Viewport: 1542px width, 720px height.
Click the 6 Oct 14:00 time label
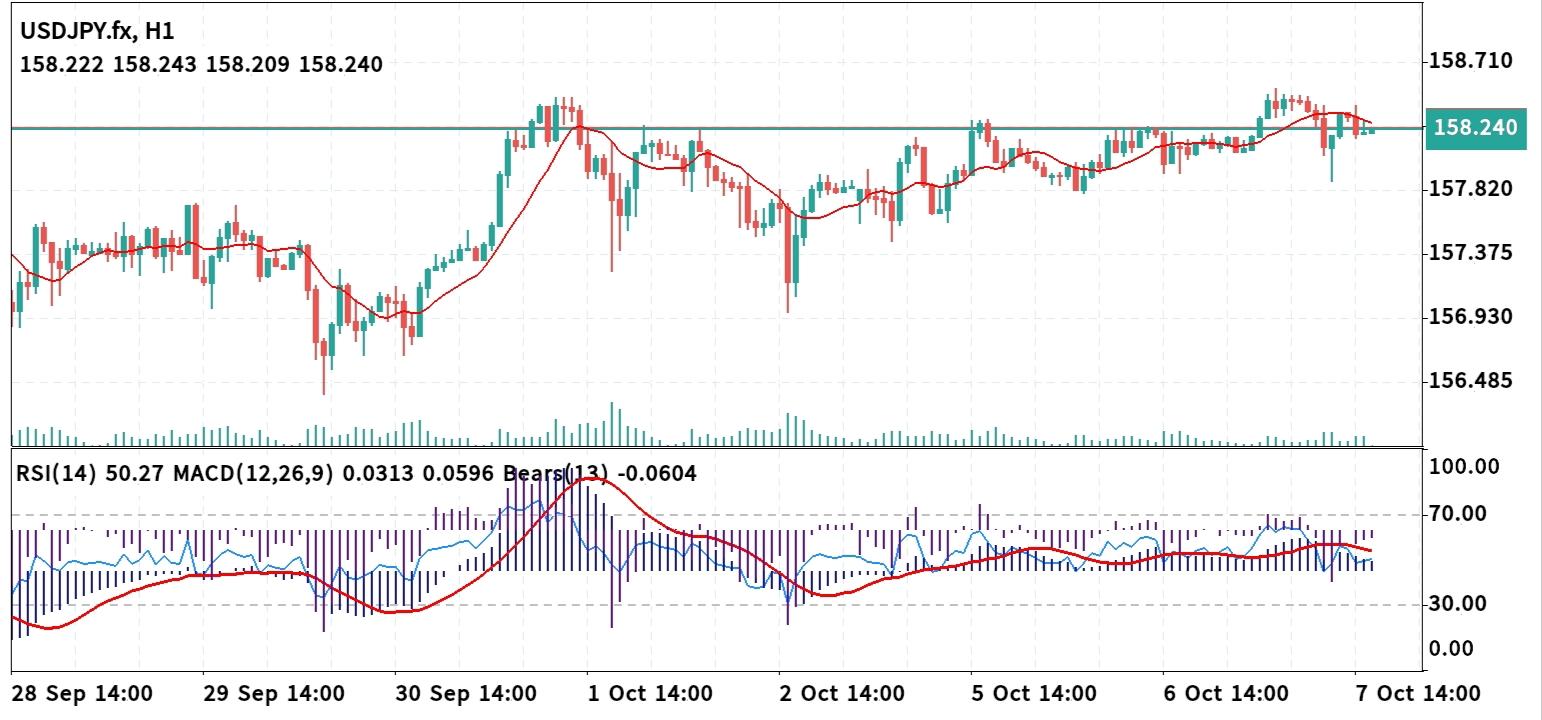point(1228,693)
